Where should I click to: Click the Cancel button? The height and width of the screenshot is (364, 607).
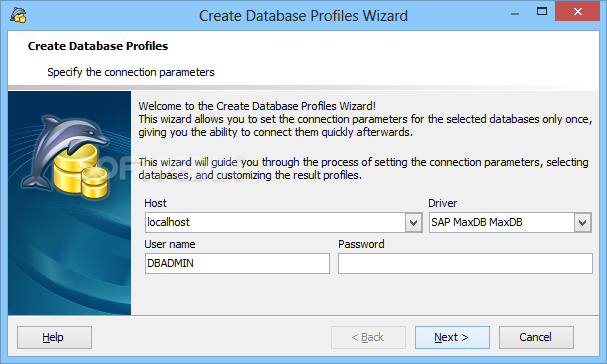(536, 337)
